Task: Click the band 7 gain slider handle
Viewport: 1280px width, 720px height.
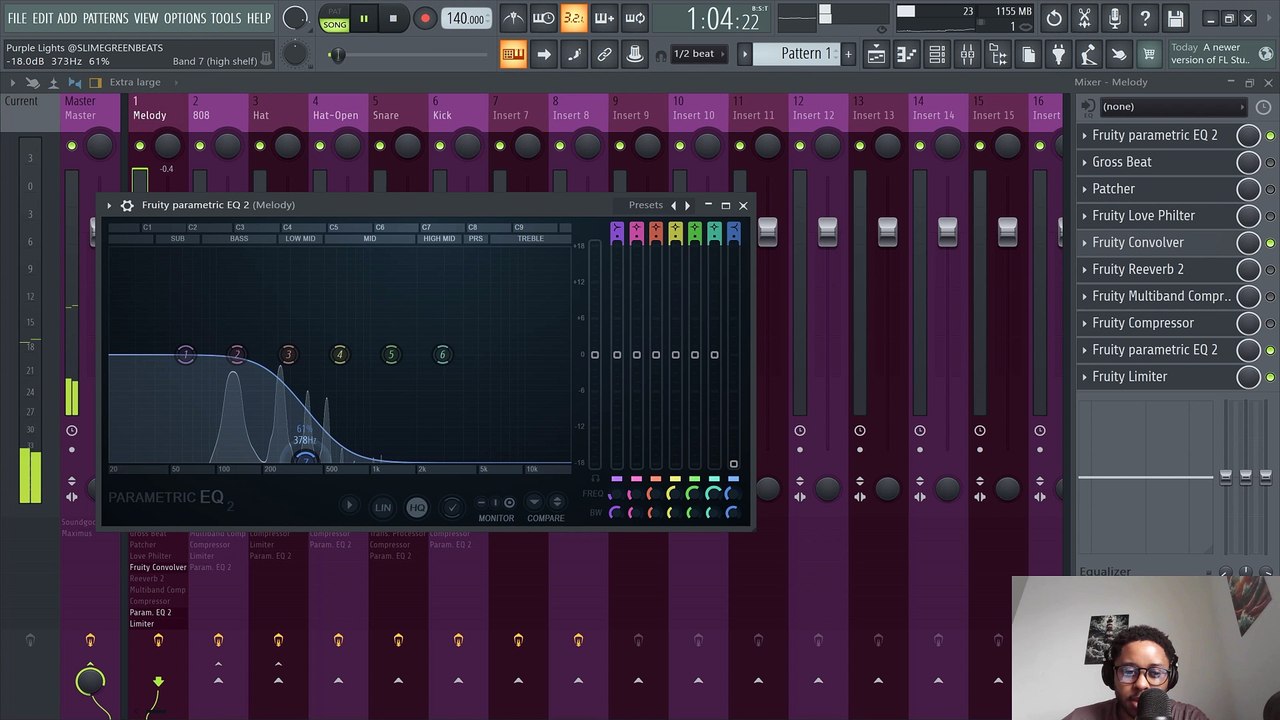Action: point(733,464)
